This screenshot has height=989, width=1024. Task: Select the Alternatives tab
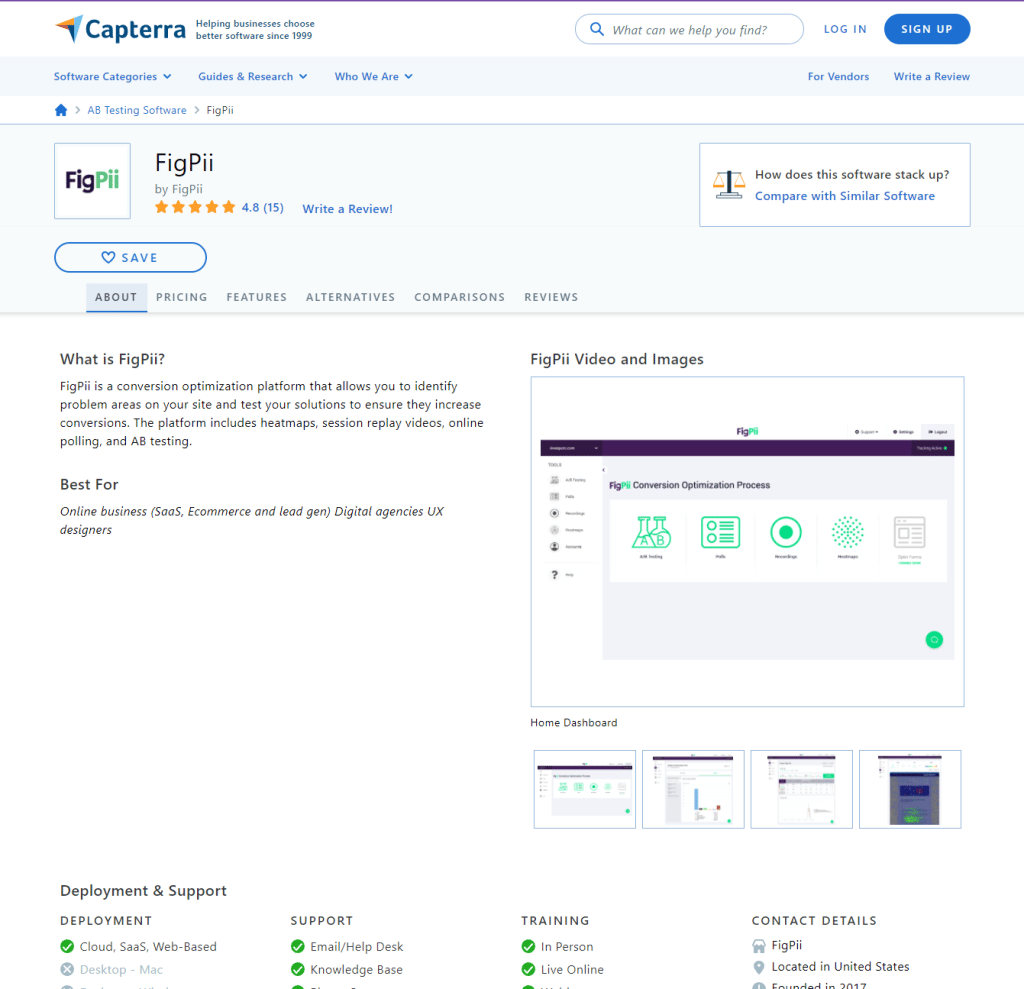(350, 297)
